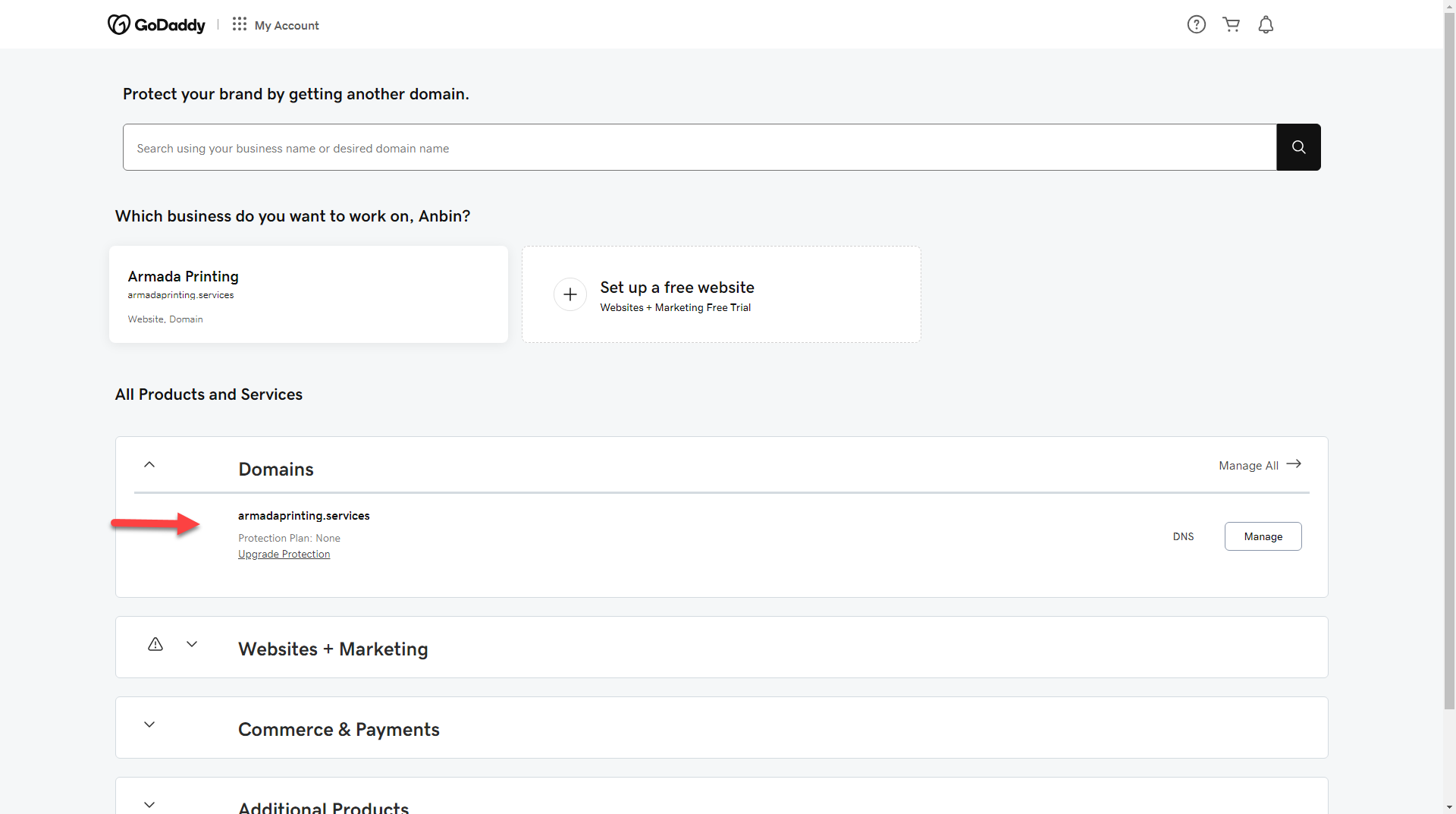Click 'Protection Plan: None' text
The width and height of the screenshot is (1456, 814).
(x=289, y=539)
